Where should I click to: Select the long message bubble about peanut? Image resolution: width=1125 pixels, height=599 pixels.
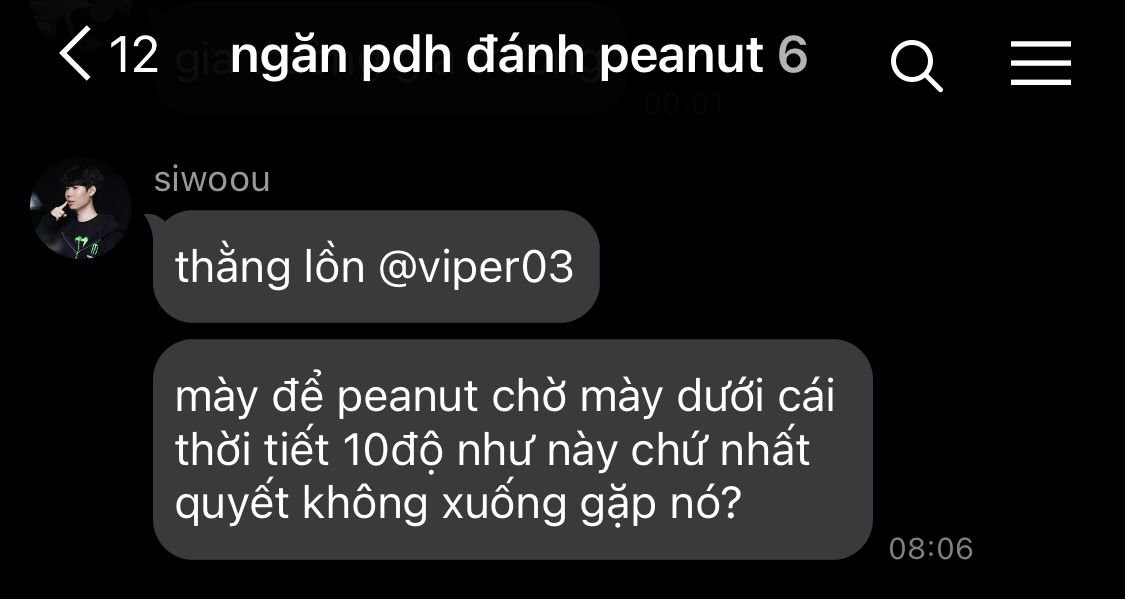[513, 450]
